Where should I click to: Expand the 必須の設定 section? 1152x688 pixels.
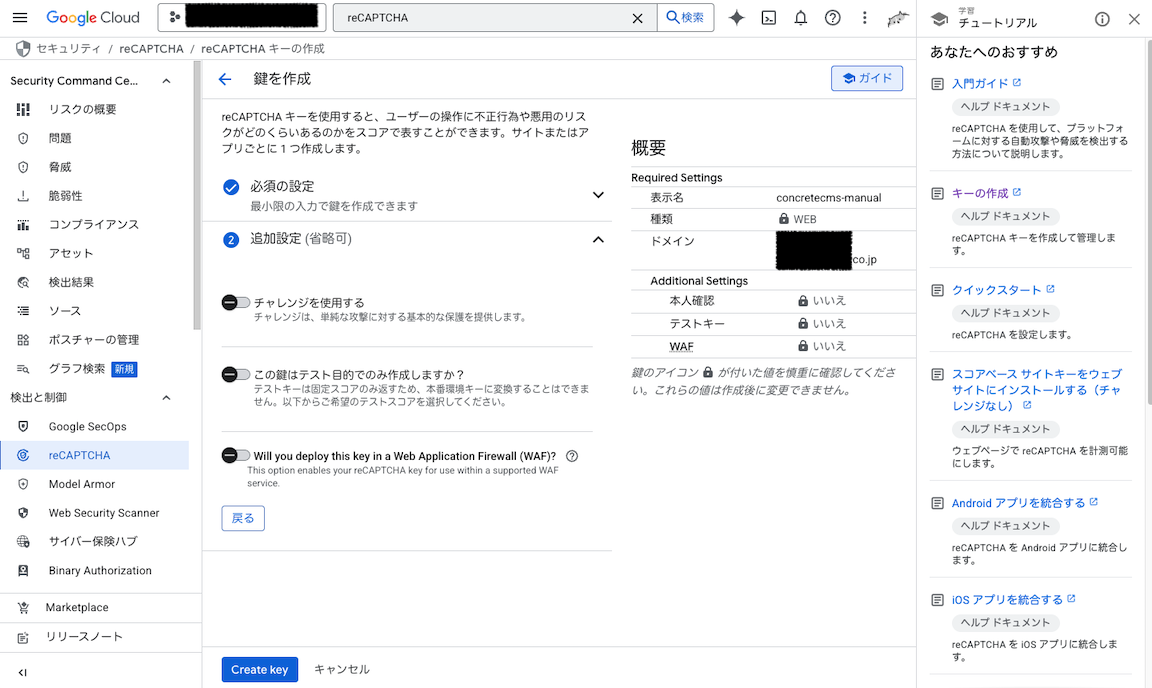[x=598, y=194]
